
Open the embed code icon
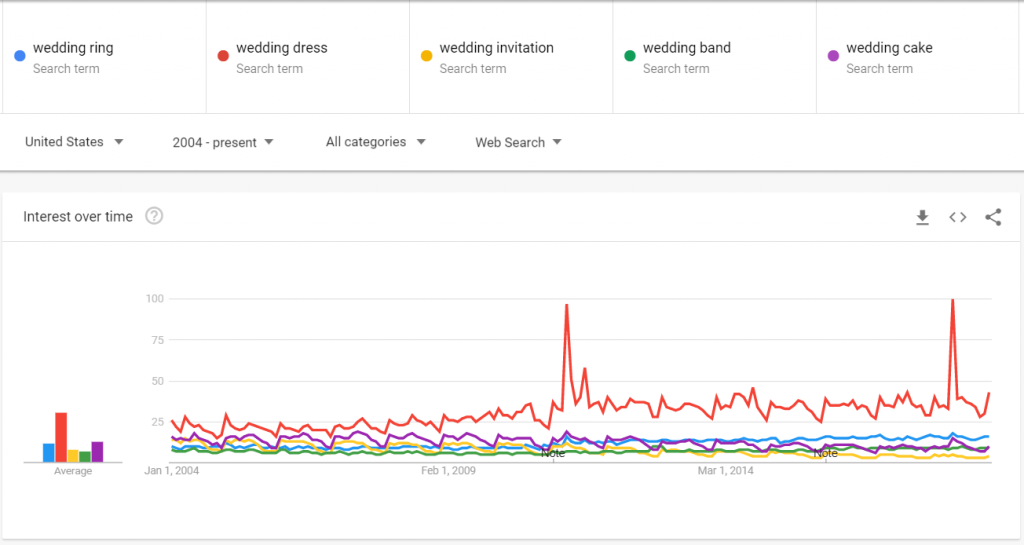click(958, 217)
